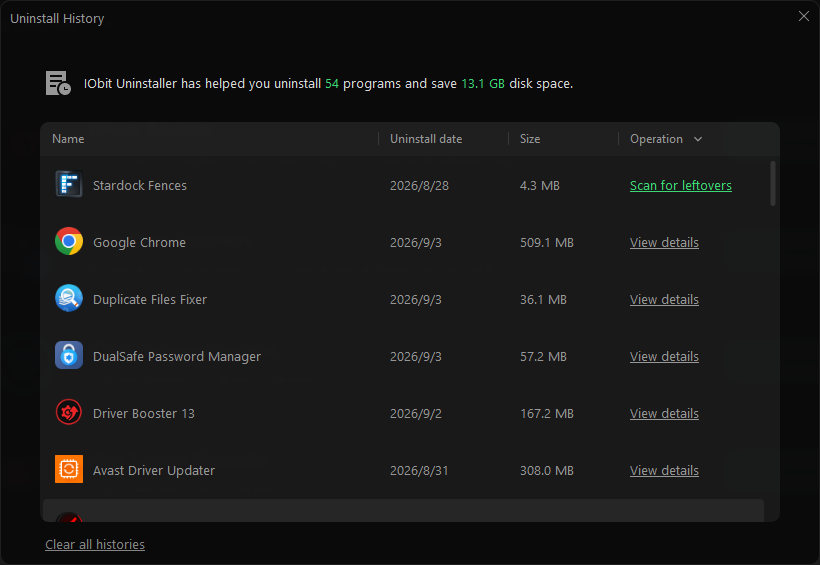The height and width of the screenshot is (565, 820).
Task: Select the Driver Booster 13 name text
Action: (144, 414)
